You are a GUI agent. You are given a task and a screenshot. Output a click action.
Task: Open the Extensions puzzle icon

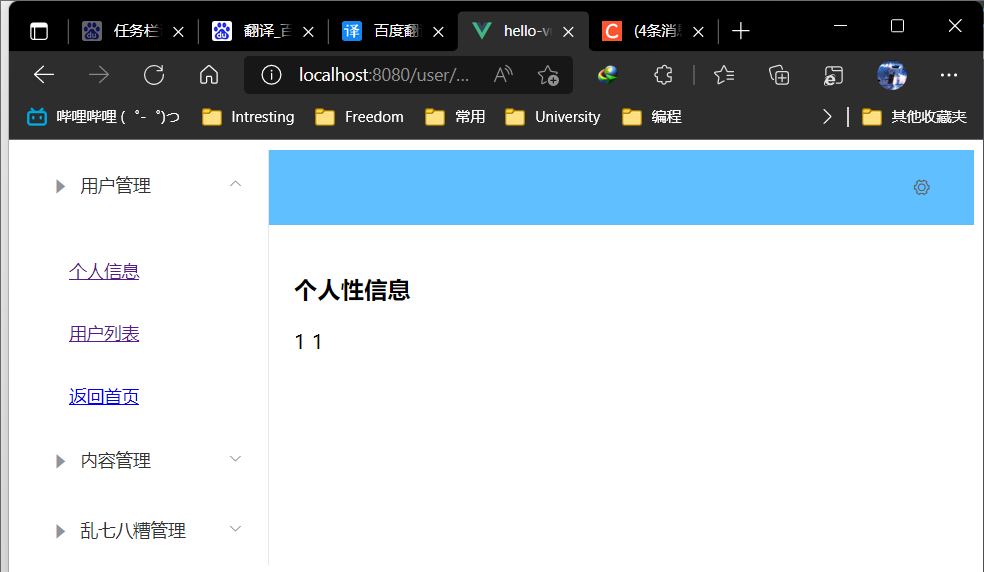(663, 75)
